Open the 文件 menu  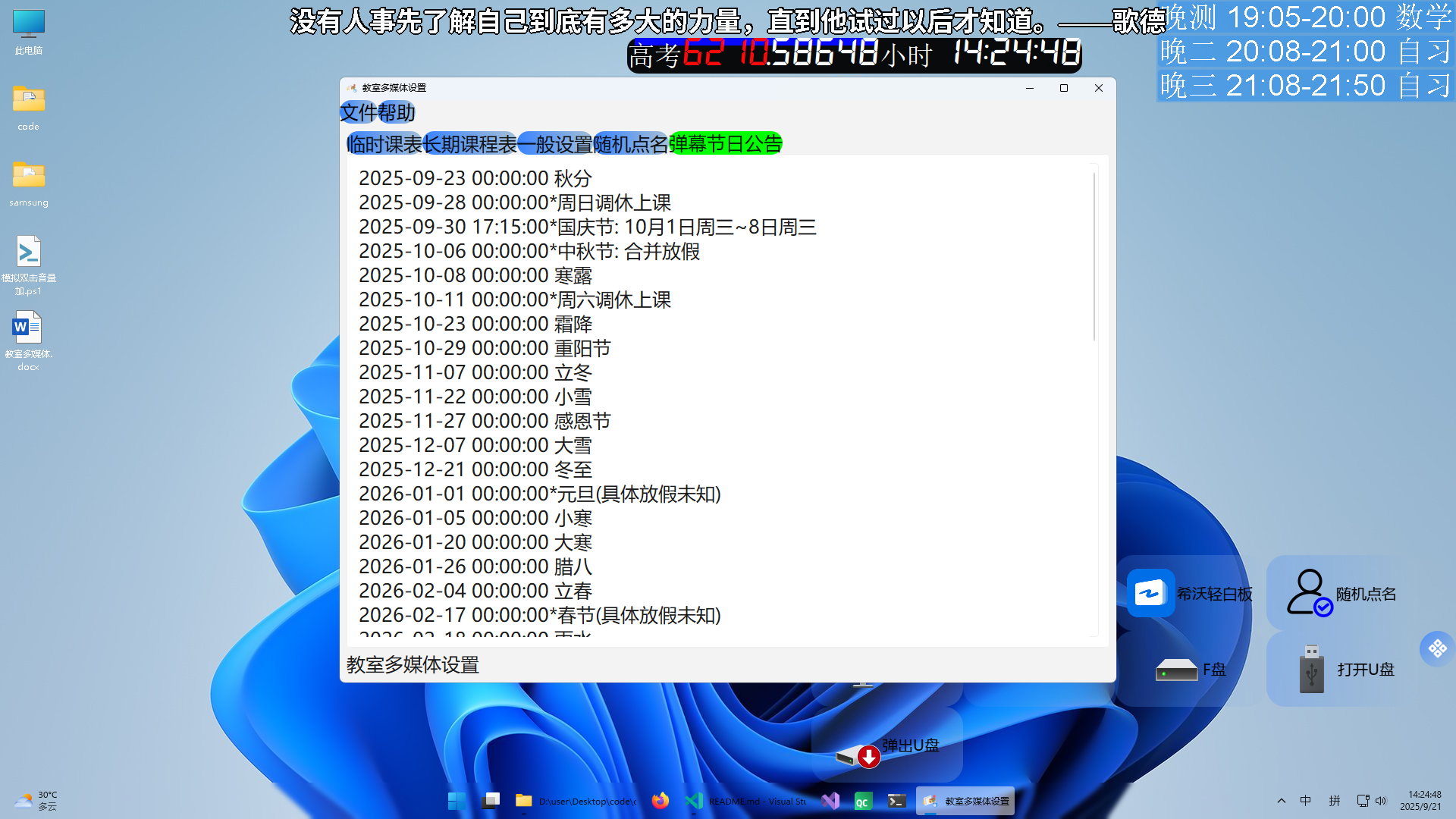click(x=359, y=113)
